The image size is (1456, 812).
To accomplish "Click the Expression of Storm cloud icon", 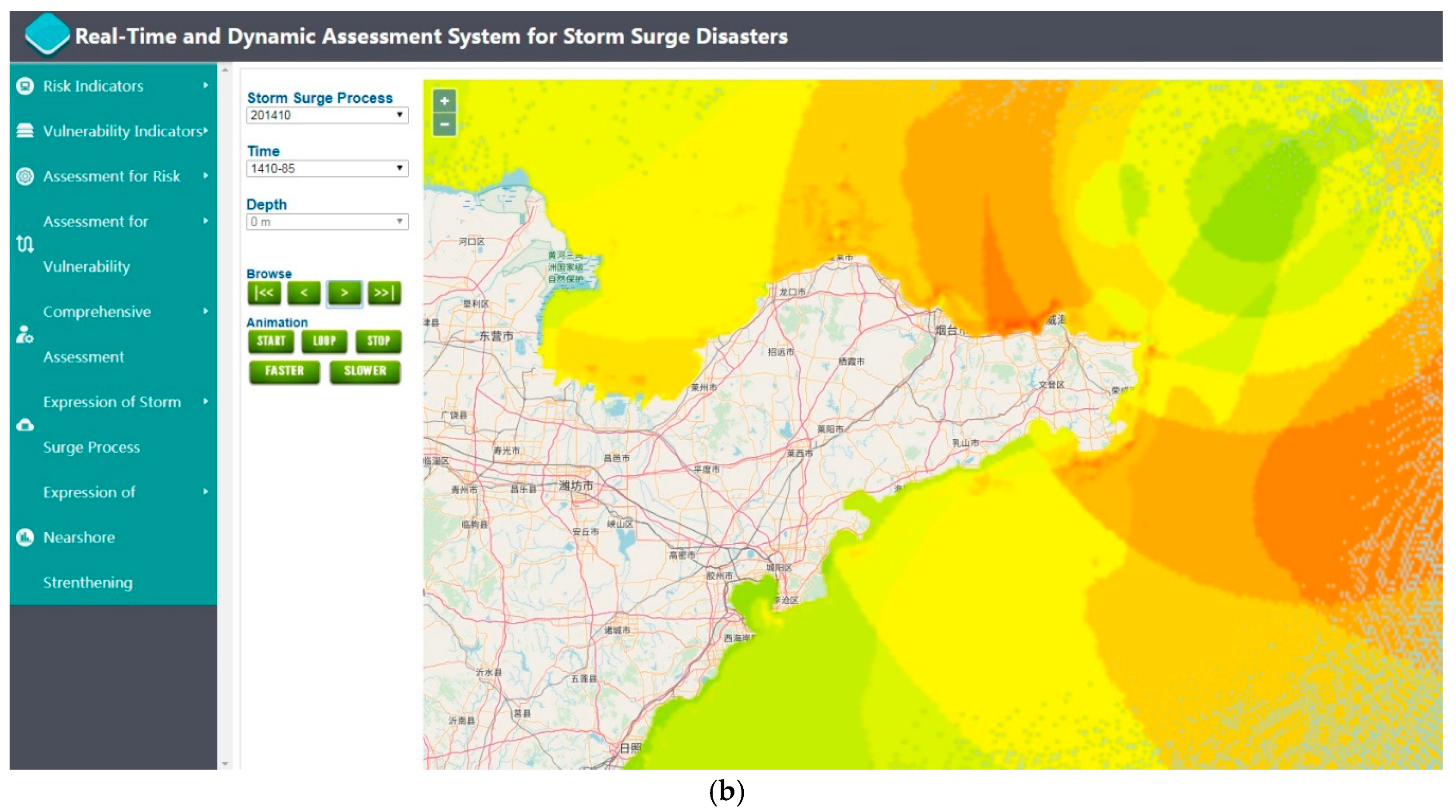I will pyautogui.click(x=25, y=425).
